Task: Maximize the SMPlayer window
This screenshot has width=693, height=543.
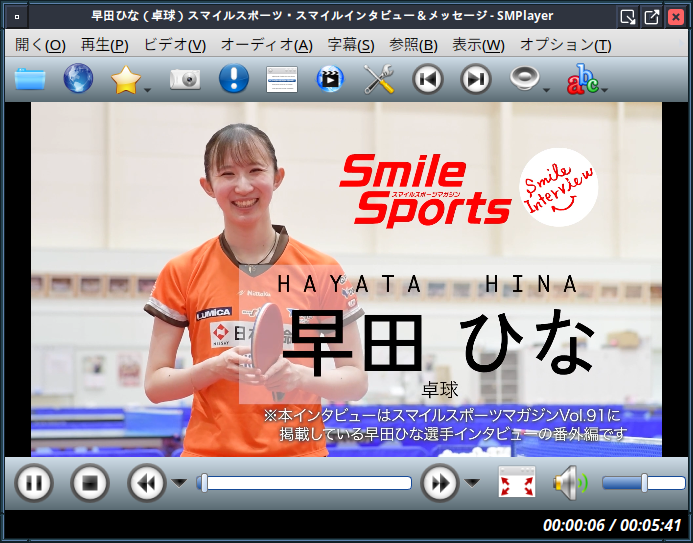Action: coord(651,17)
